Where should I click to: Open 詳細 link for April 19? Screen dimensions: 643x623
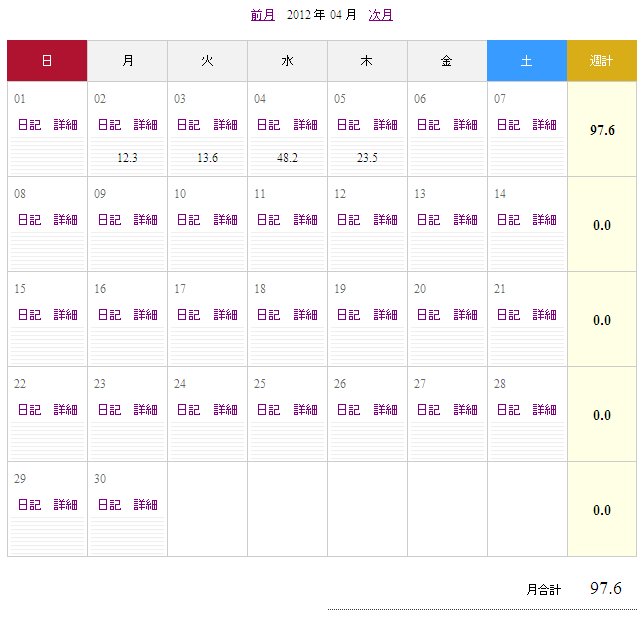(386, 315)
